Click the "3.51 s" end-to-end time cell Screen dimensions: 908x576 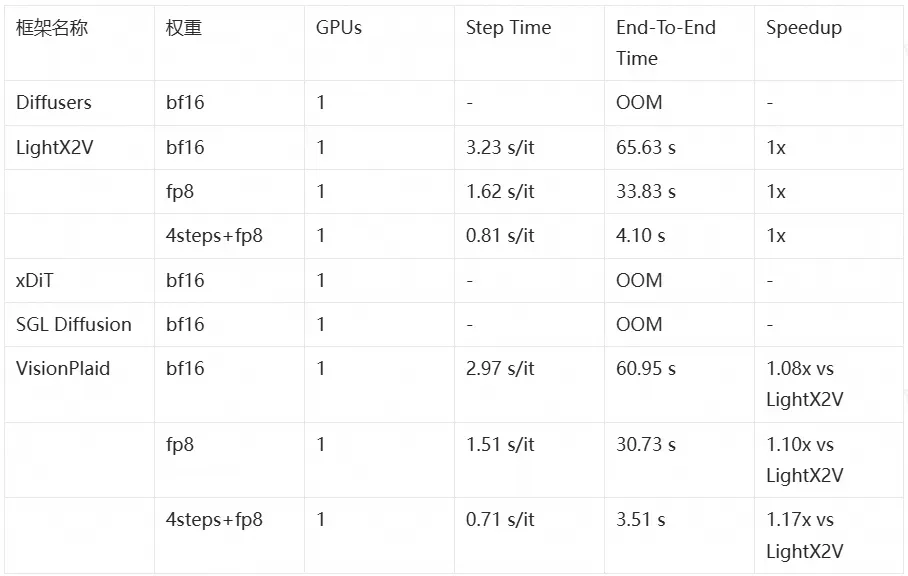click(641, 520)
